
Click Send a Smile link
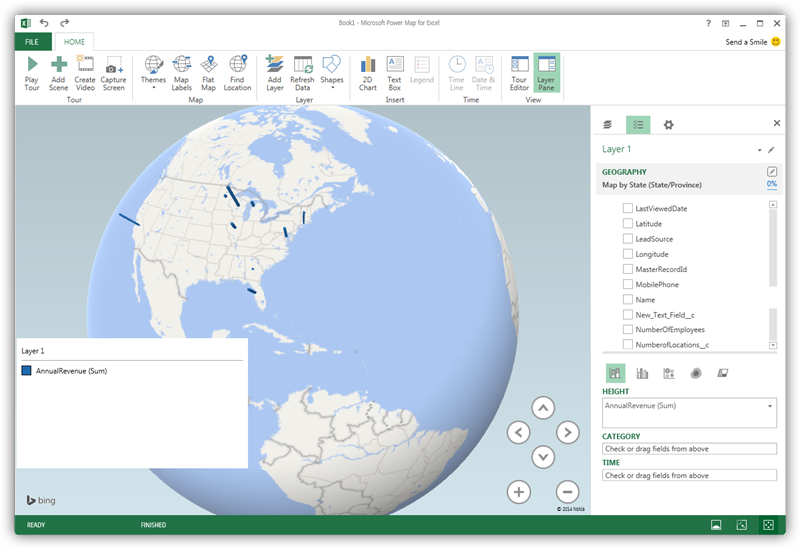pyautogui.click(x=746, y=42)
